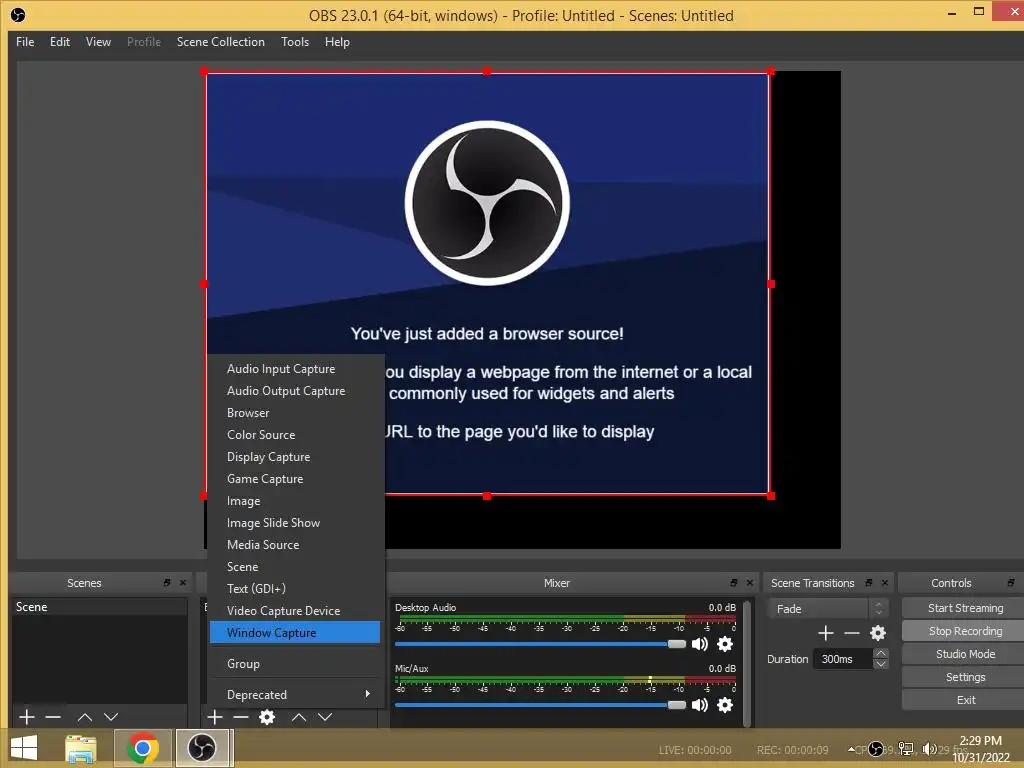Close the Scenes panel

[183, 583]
